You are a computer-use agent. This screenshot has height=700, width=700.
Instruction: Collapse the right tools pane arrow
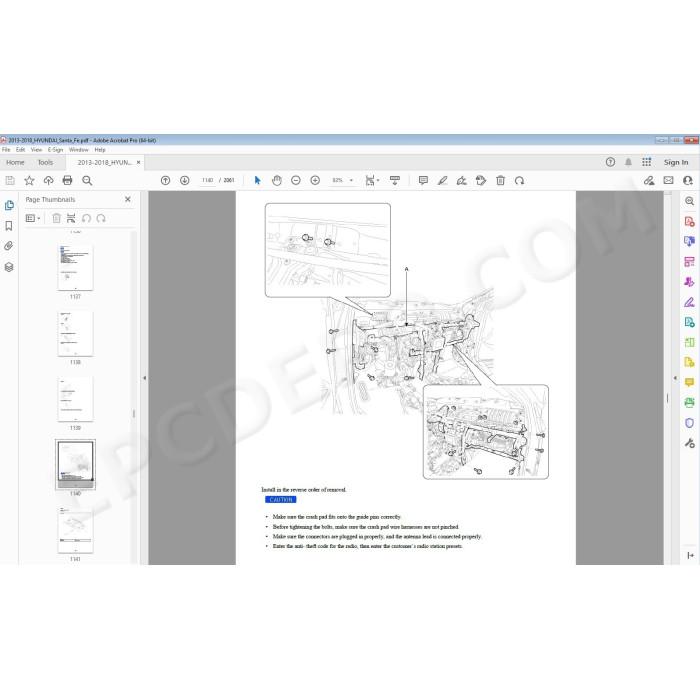click(675, 378)
